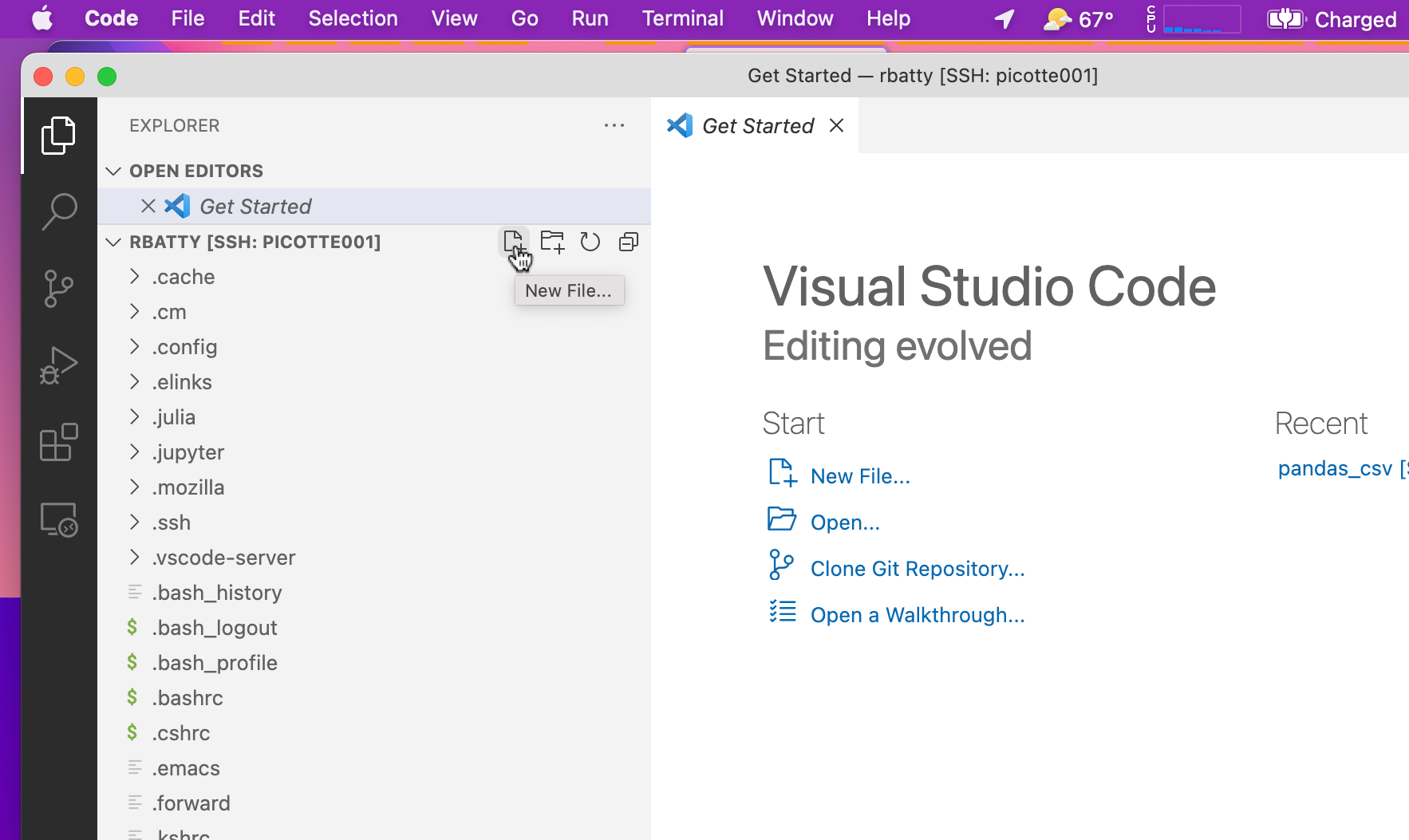Close the Get Started editor tab
Viewport: 1409px width, 840px height.
tap(836, 125)
